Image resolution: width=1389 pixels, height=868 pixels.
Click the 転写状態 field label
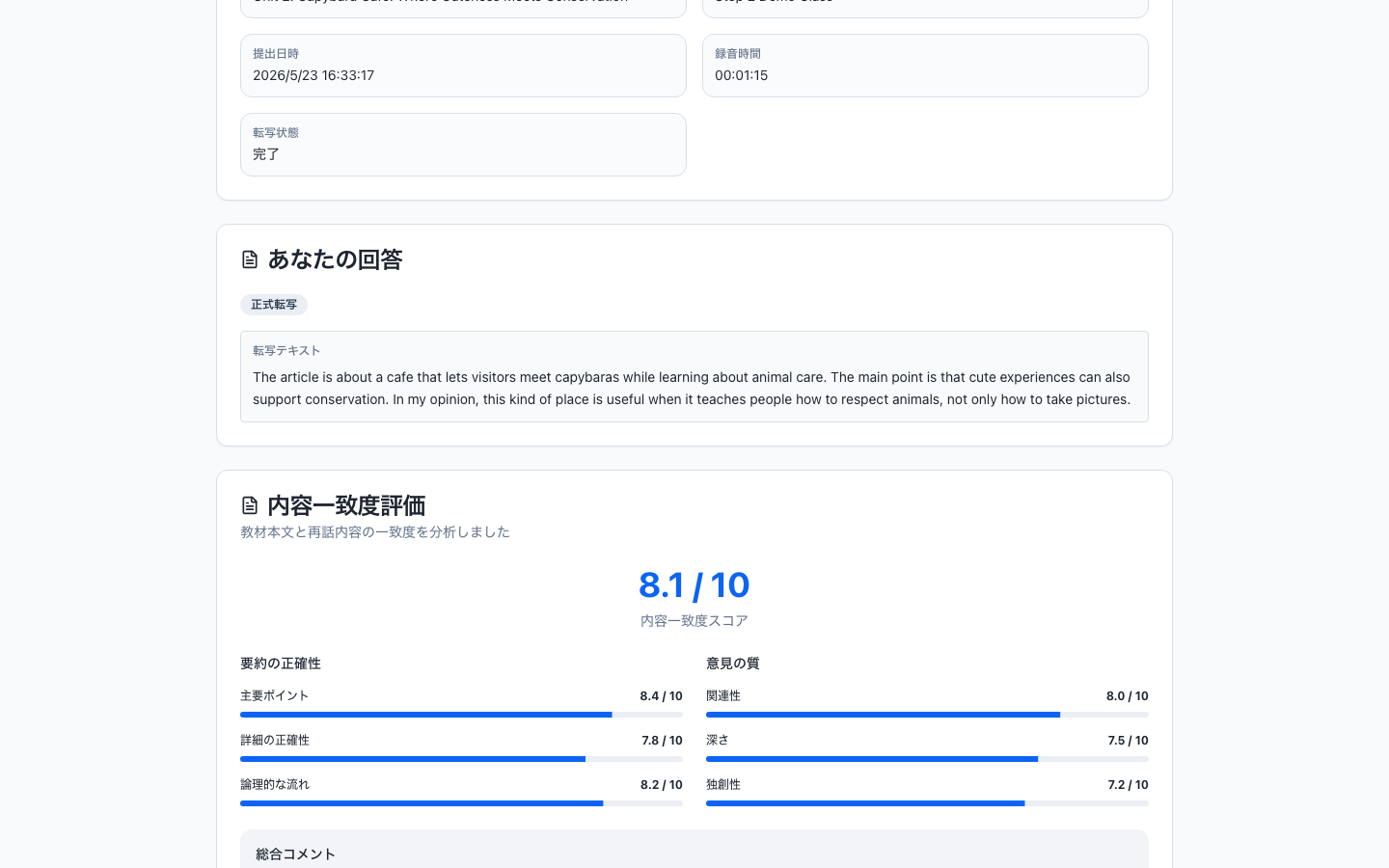tap(276, 133)
